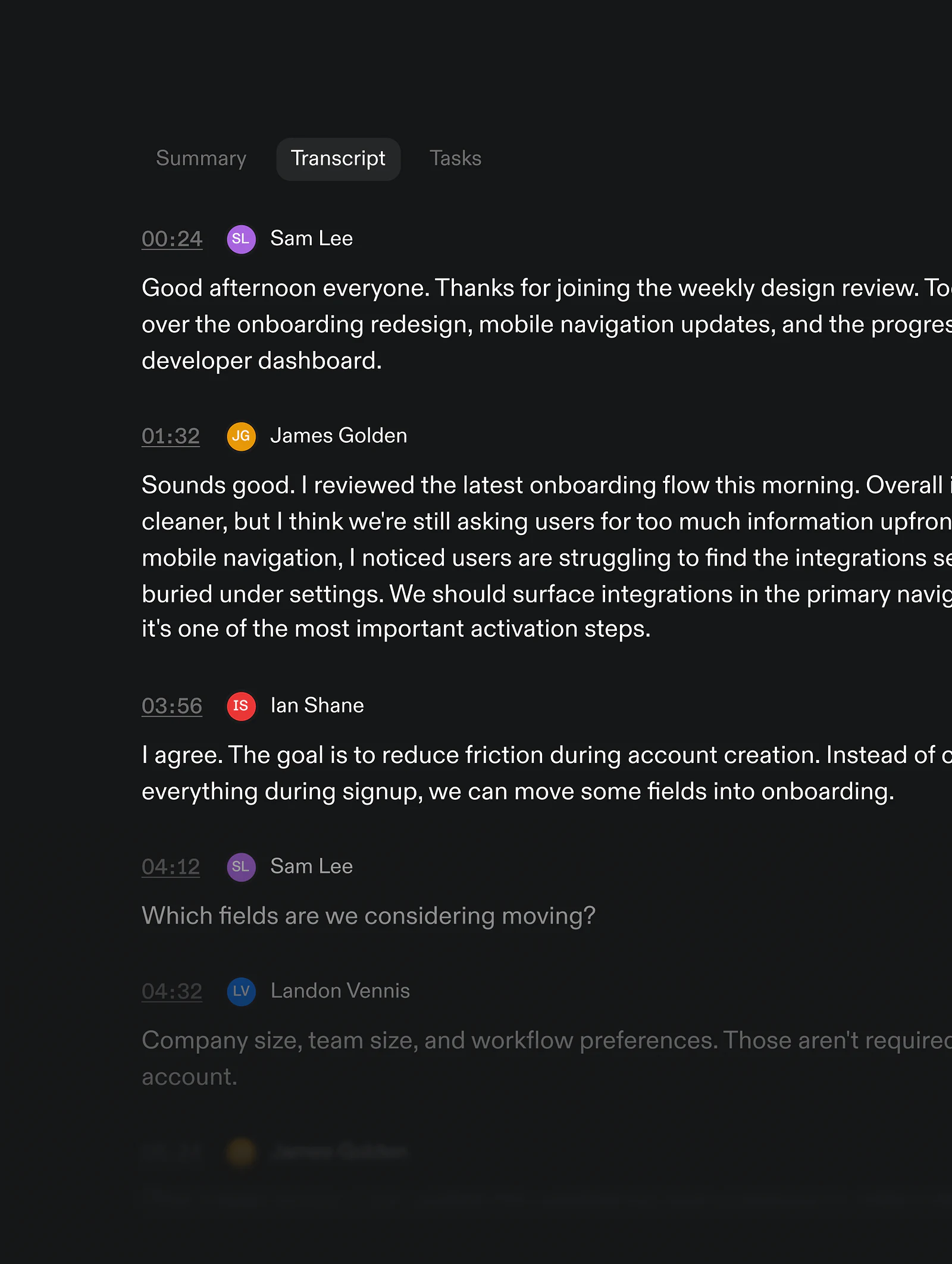The height and width of the screenshot is (1264, 952).
Task: Click the "Good afternoon everyone" transcript paragraph
Action: [547, 324]
